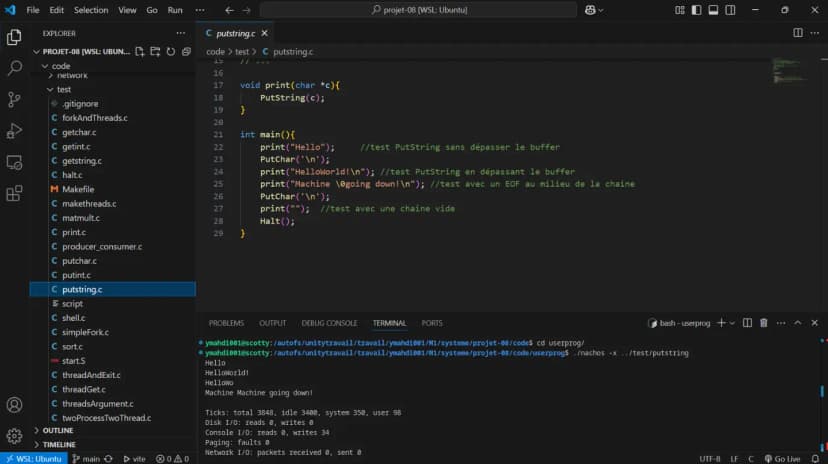Click the New Folder icon in Explorer
Image resolution: width=828 pixels, height=464 pixels.
click(155, 52)
